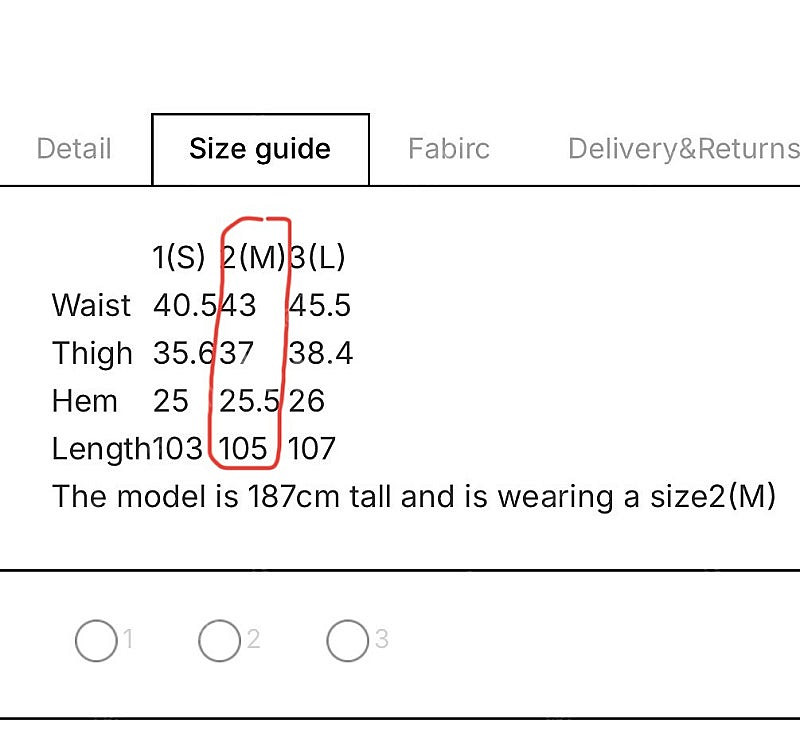Choose size 2 radio option

[x=219, y=640]
